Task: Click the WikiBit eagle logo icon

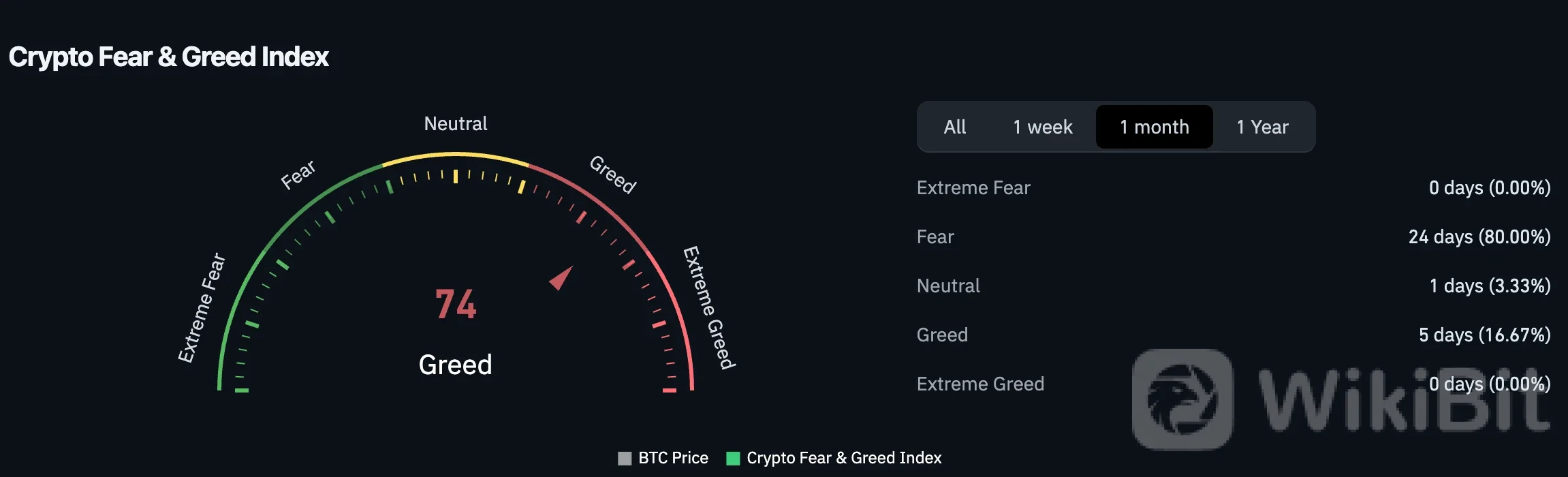Action: [x=1182, y=399]
